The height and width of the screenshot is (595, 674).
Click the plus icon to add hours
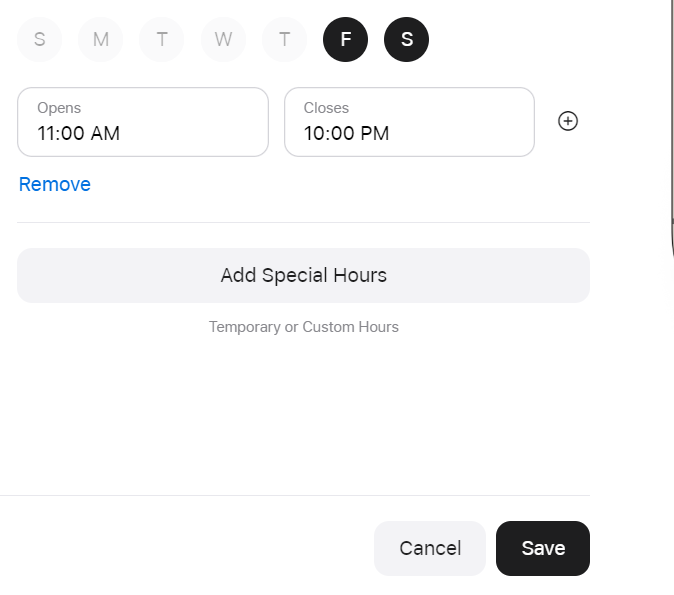568,121
